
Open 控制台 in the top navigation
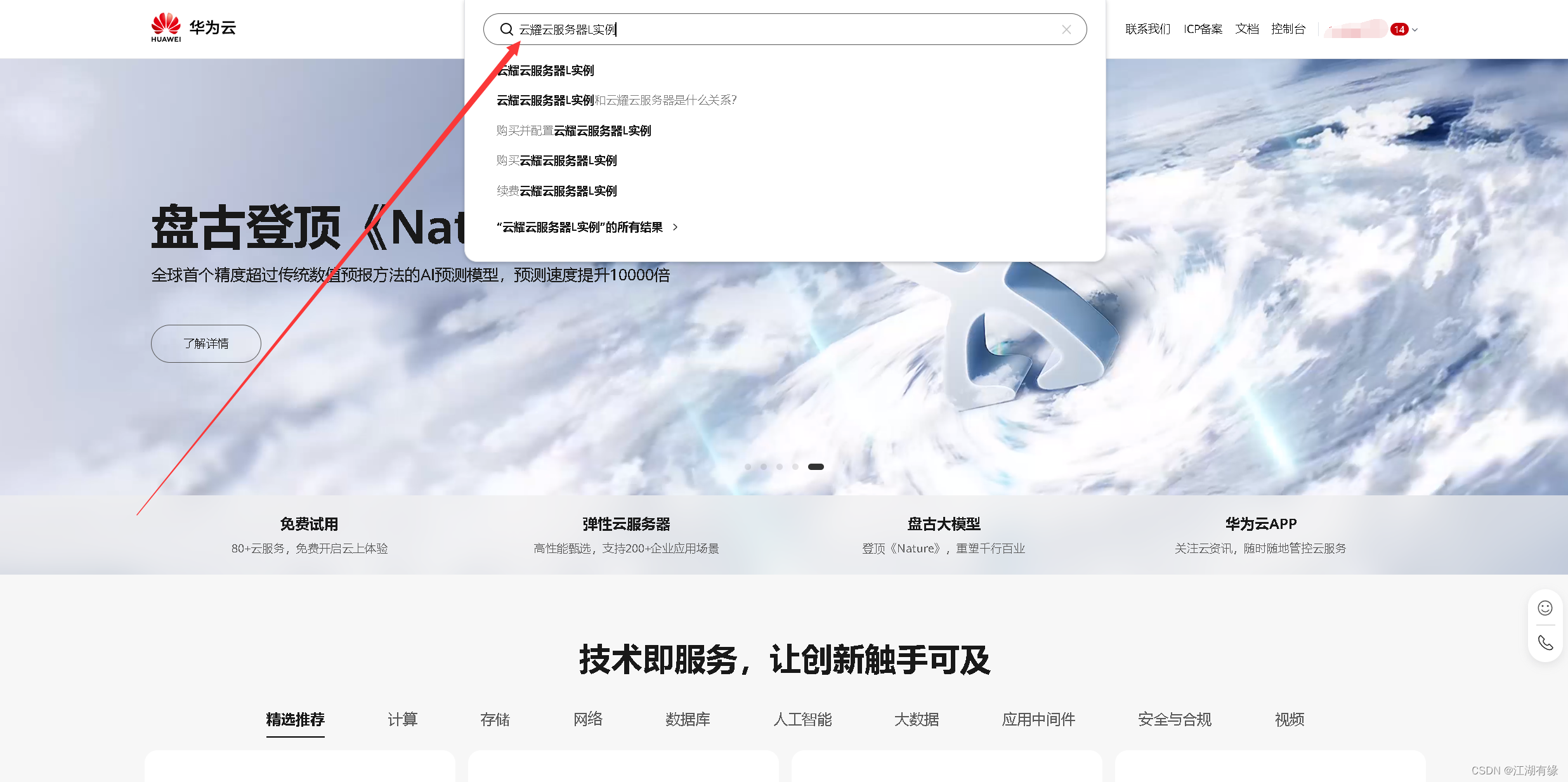click(1288, 29)
